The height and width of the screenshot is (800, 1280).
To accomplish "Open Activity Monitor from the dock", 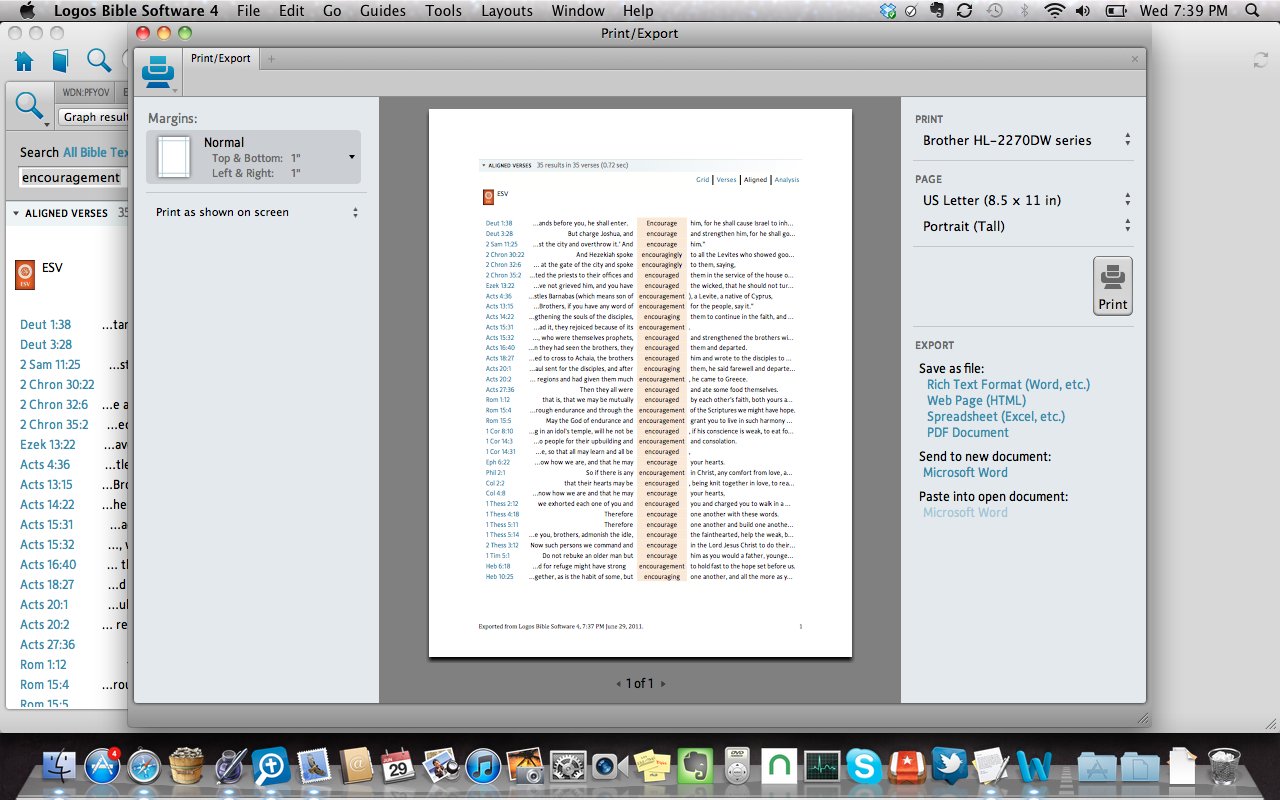I will pos(821,767).
